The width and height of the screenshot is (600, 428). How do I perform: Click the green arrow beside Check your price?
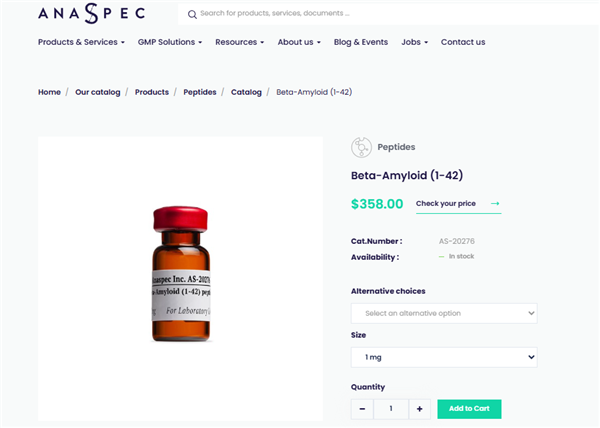tap(495, 204)
